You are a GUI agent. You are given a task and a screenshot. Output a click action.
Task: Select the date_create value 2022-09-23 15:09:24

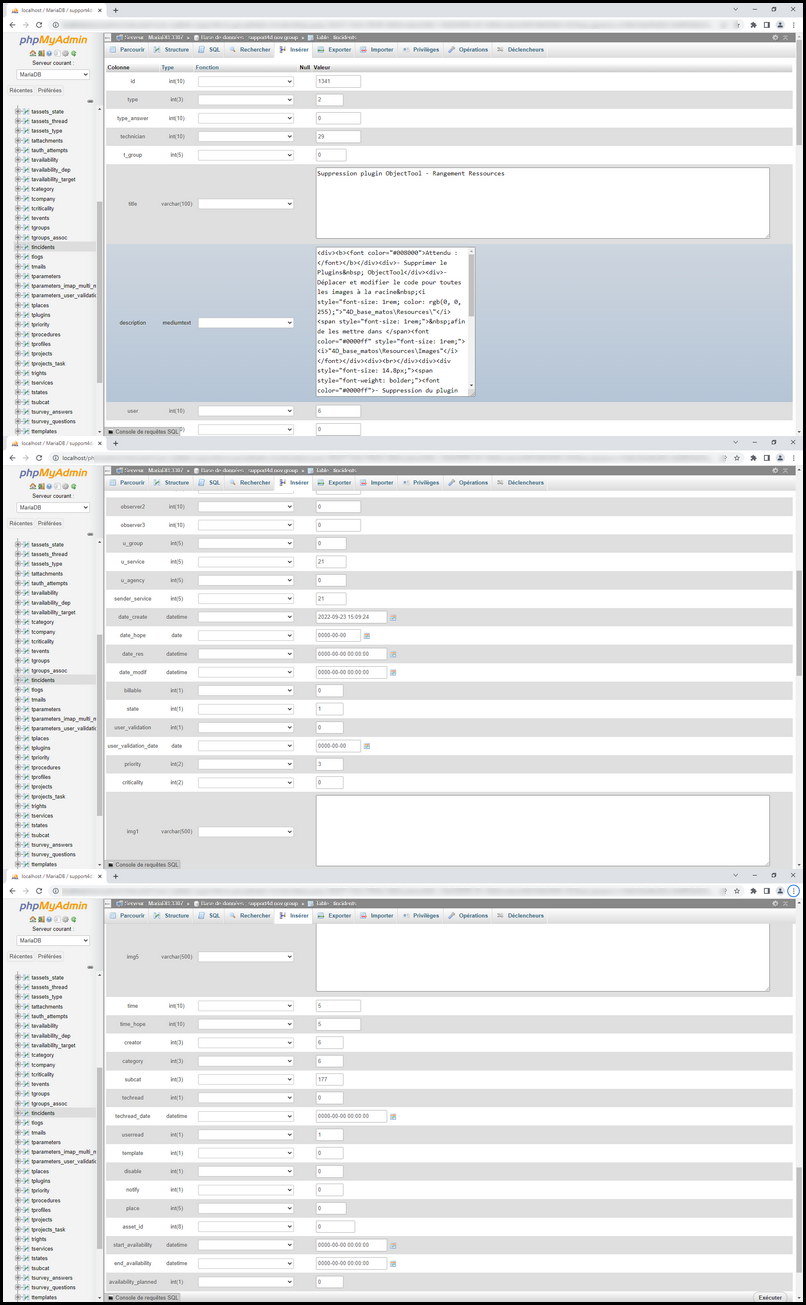351,617
